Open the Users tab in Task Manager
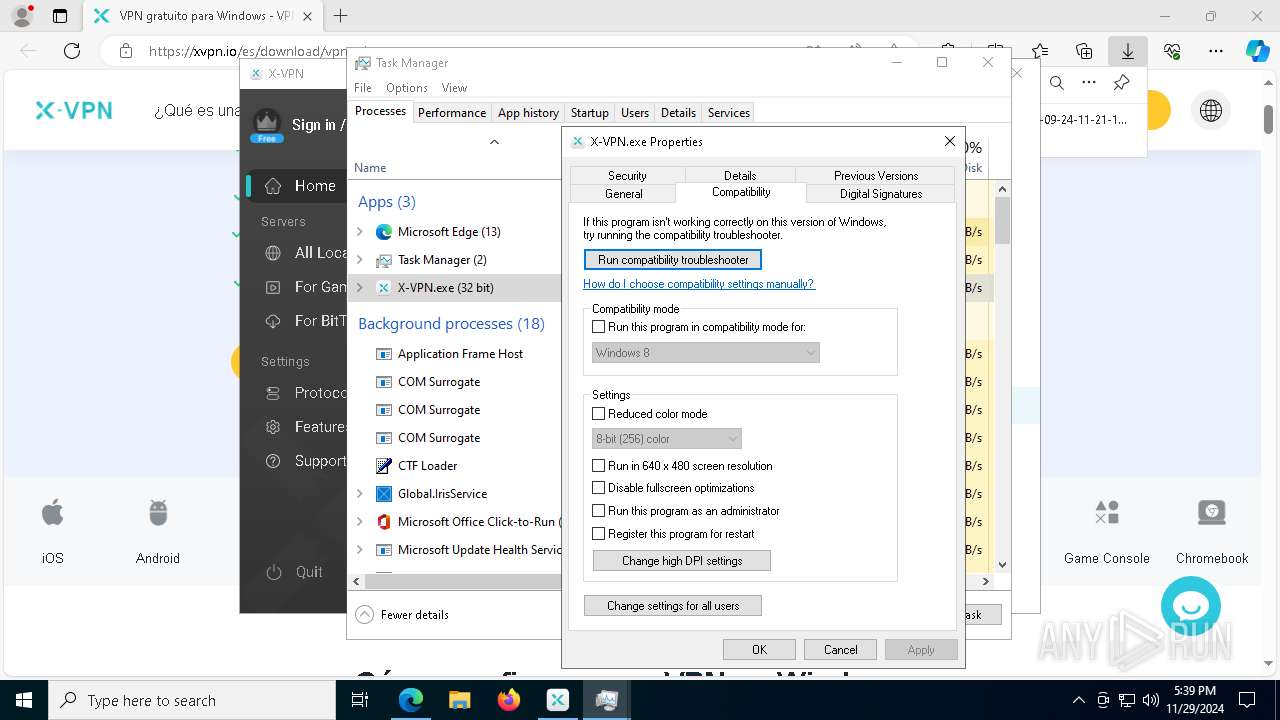 [x=635, y=113]
